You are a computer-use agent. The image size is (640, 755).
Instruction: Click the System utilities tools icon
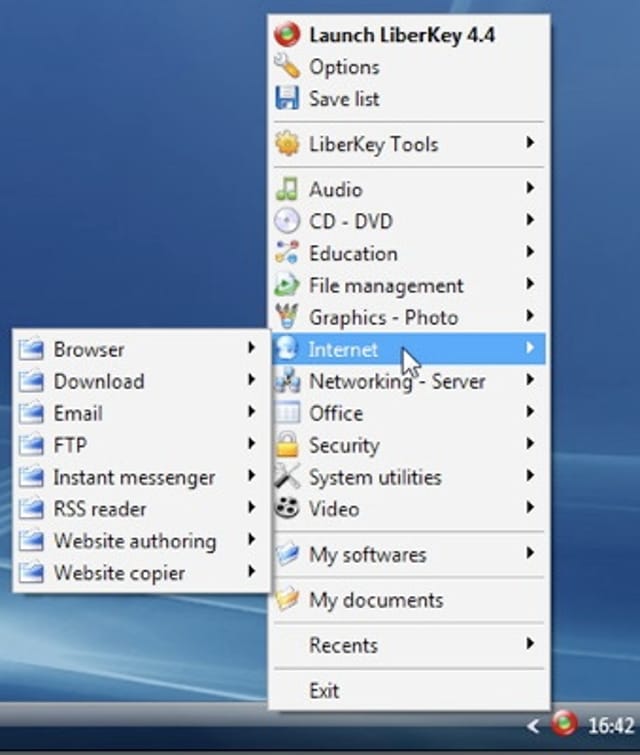(287, 476)
